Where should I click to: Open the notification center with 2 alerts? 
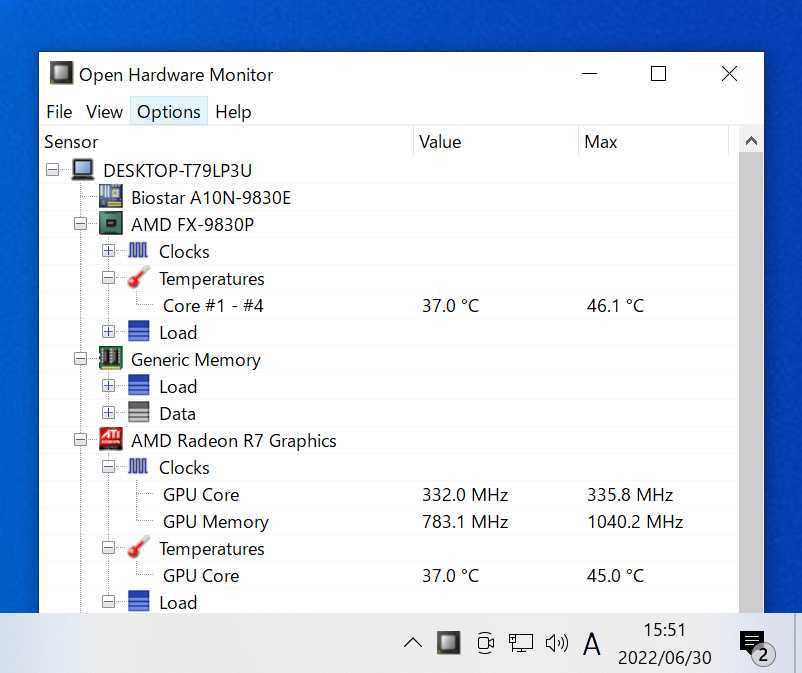pos(756,646)
